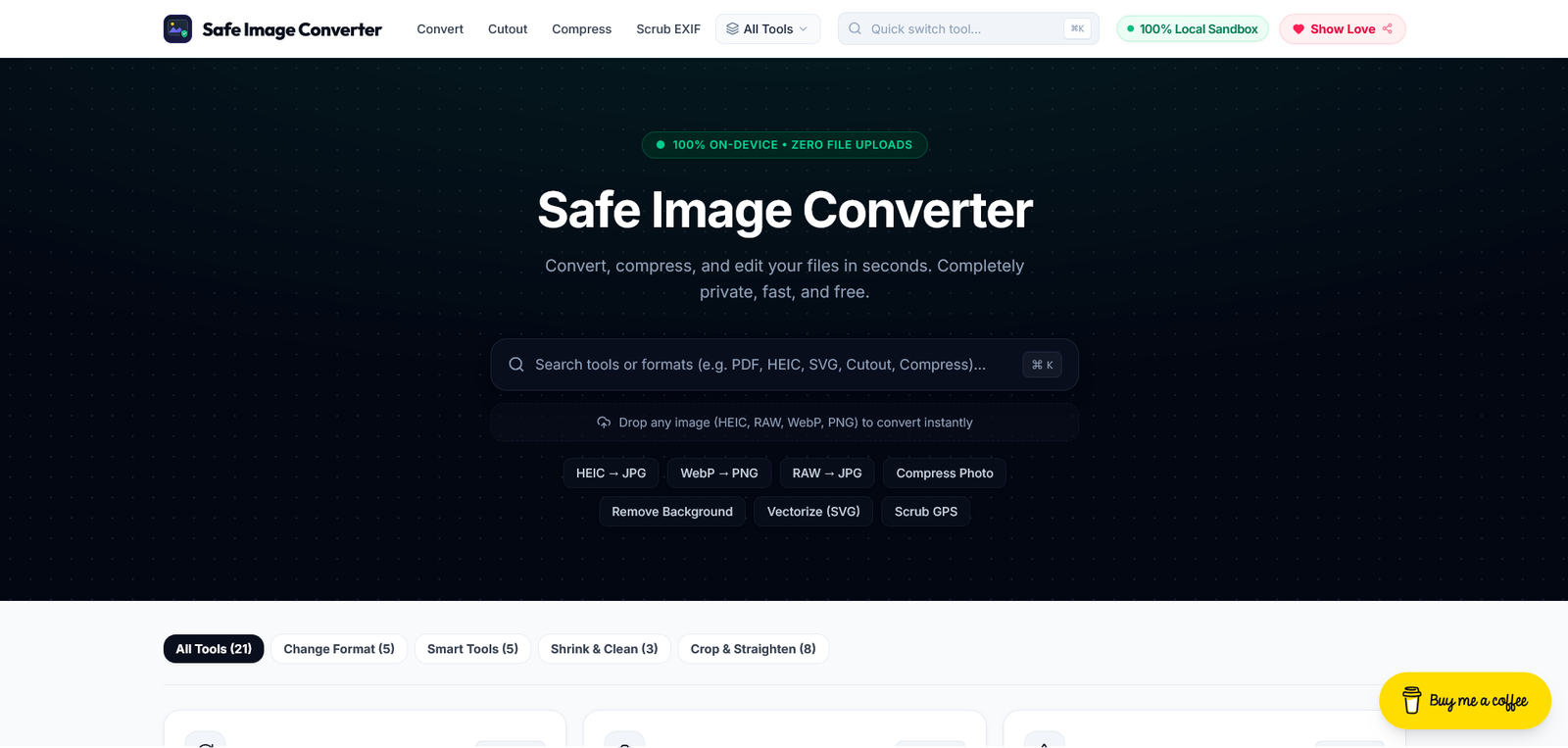The width and height of the screenshot is (1568, 748).
Task: Open the Convert menu item
Action: tap(440, 29)
